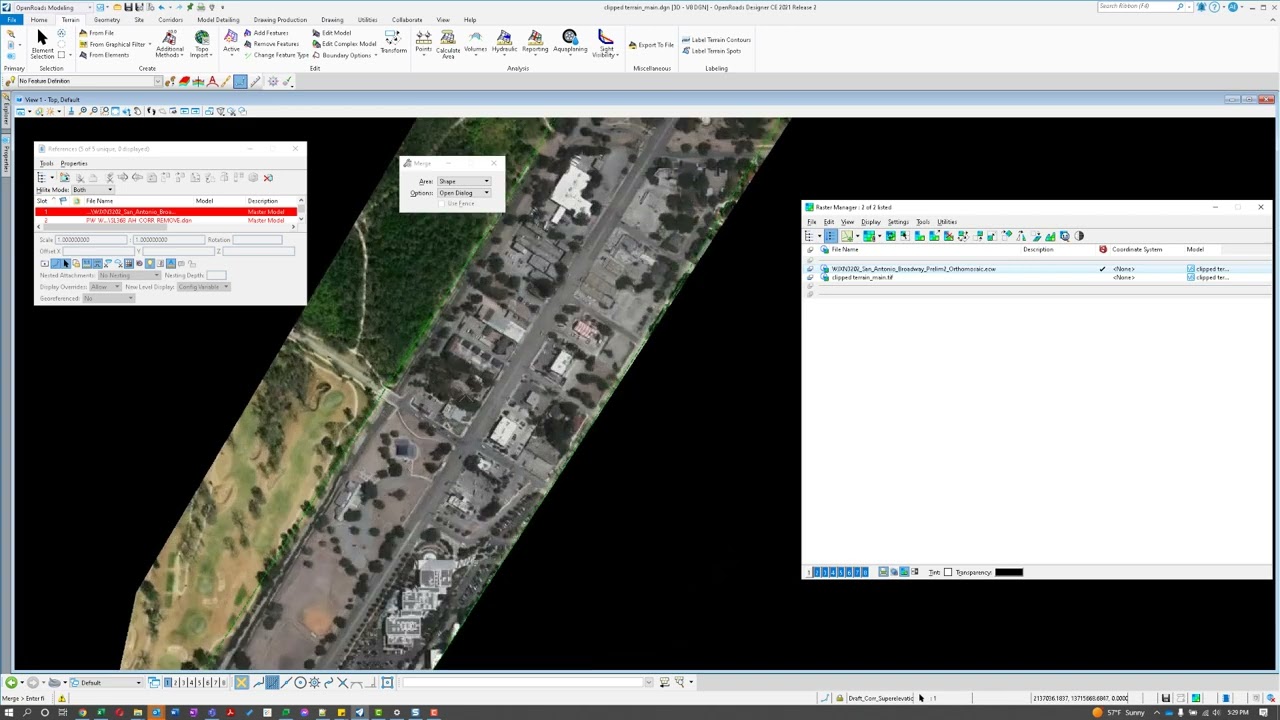Open the Utilities menu in Raster Manager
The width and height of the screenshot is (1280, 720).
pos(946,222)
